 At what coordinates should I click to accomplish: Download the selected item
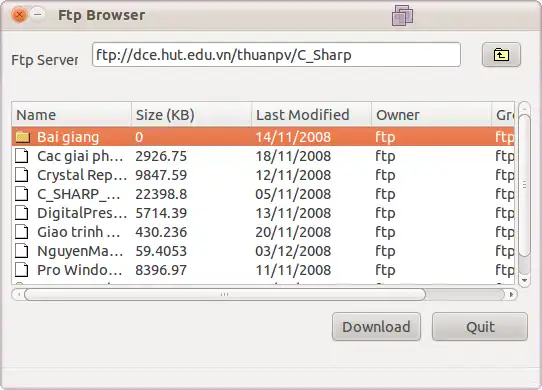(376, 327)
